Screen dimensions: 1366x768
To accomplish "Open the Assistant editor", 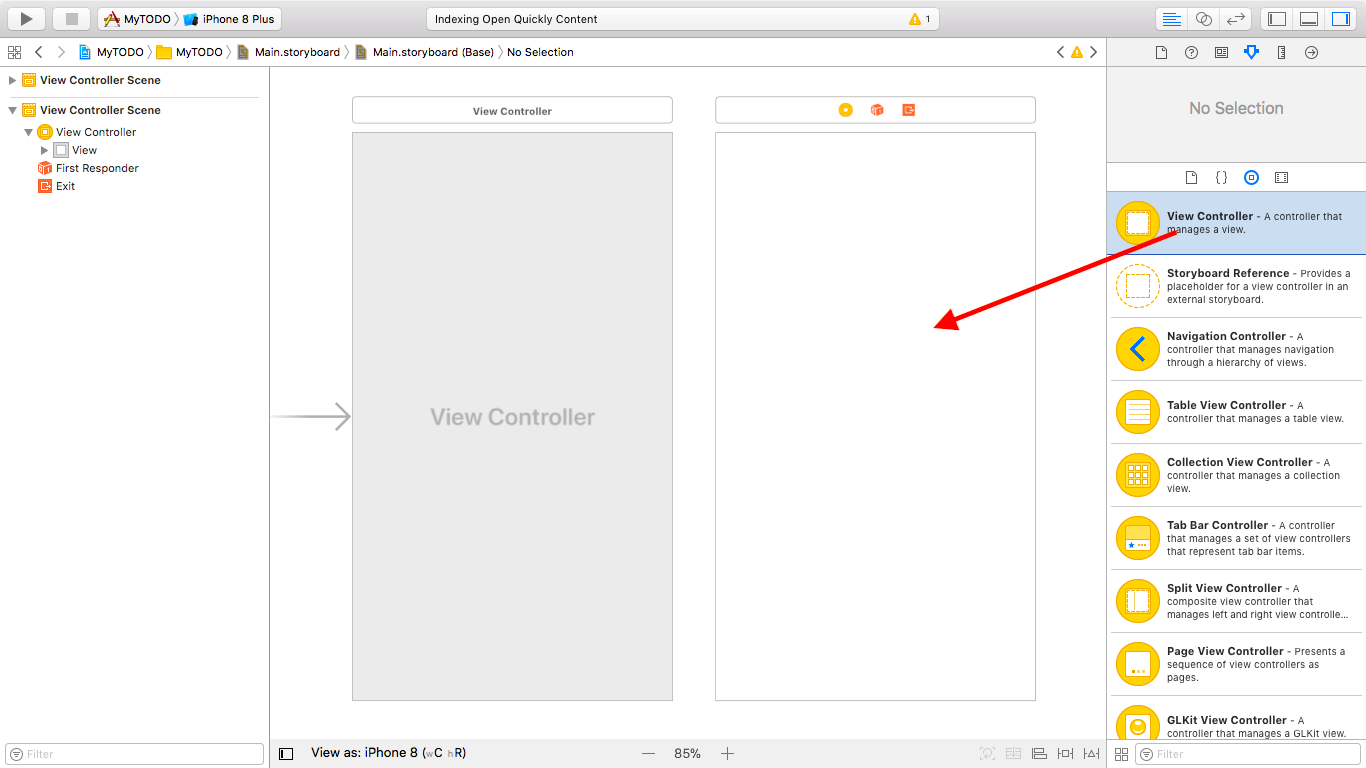I will tap(1204, 18).
